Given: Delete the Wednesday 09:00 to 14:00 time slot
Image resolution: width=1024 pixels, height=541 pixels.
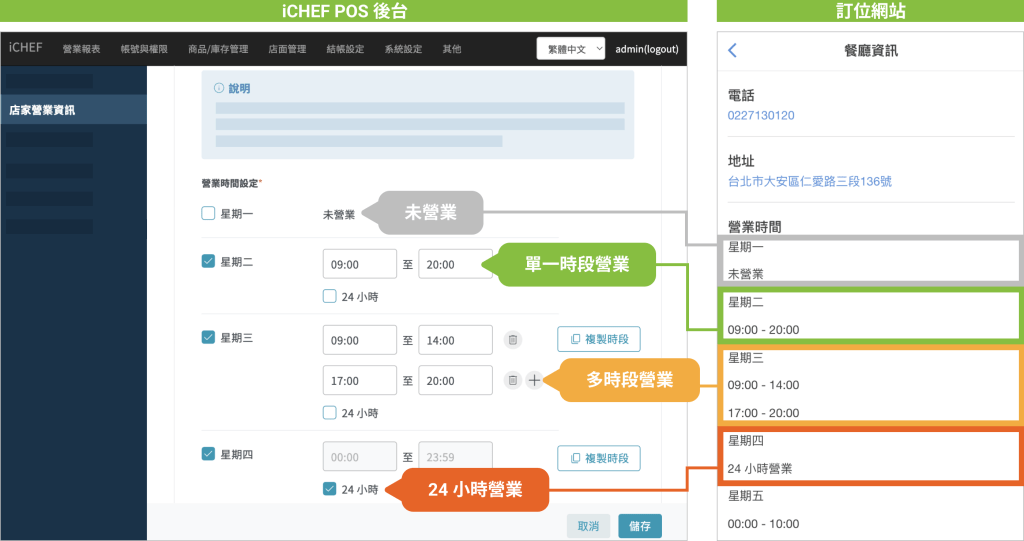Looking at the screenshot, I should [512, 340].
